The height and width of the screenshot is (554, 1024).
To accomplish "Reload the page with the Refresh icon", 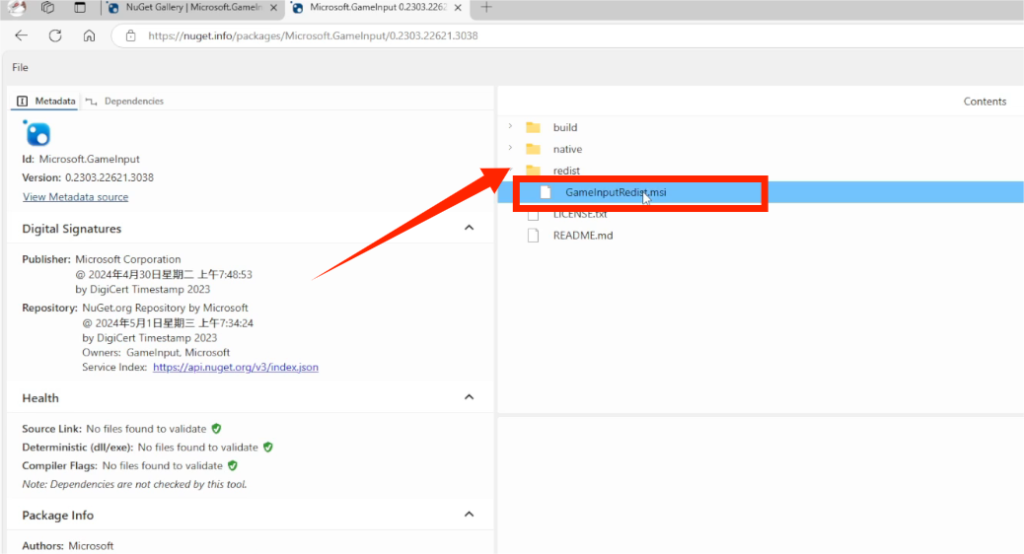I will [55, 35].
